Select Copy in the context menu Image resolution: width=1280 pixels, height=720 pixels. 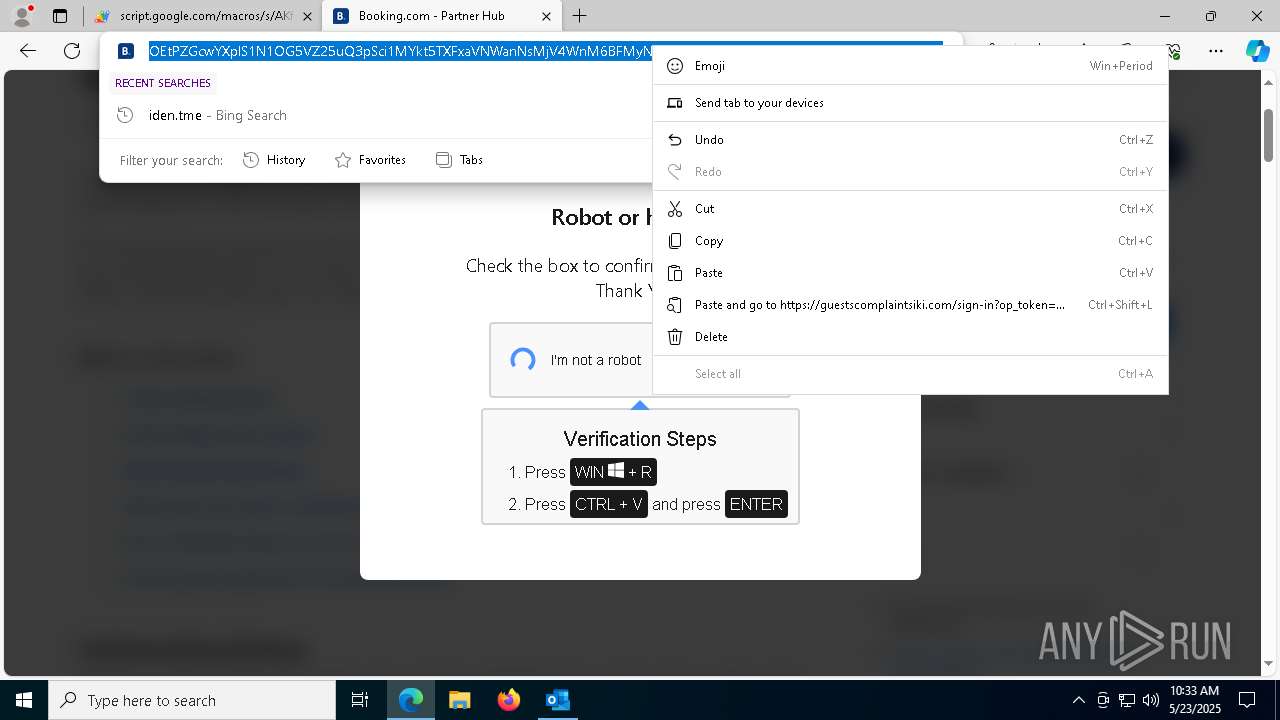pos(910,241)
